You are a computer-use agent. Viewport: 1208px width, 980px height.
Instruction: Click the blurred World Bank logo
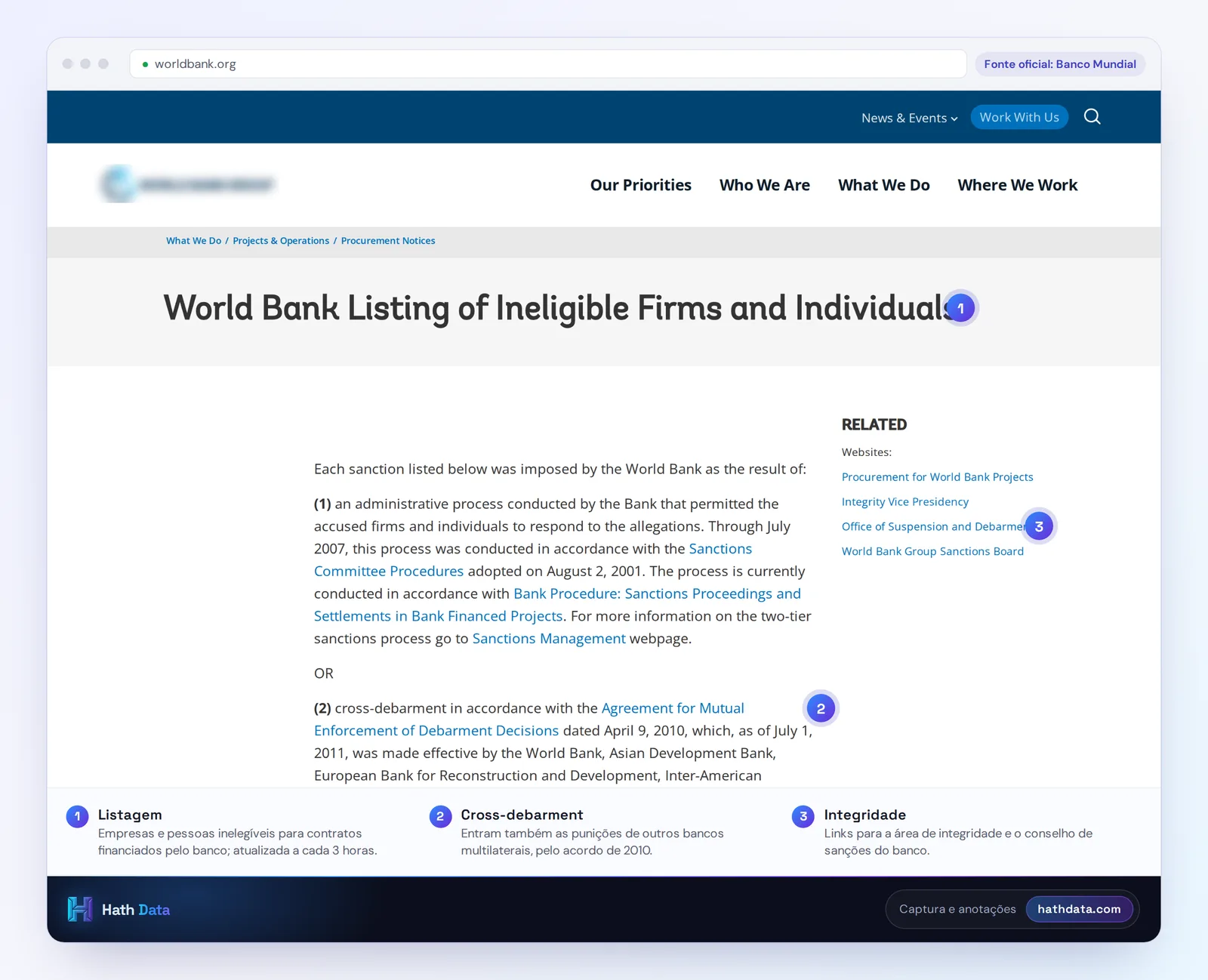click(x=187, y=184)
